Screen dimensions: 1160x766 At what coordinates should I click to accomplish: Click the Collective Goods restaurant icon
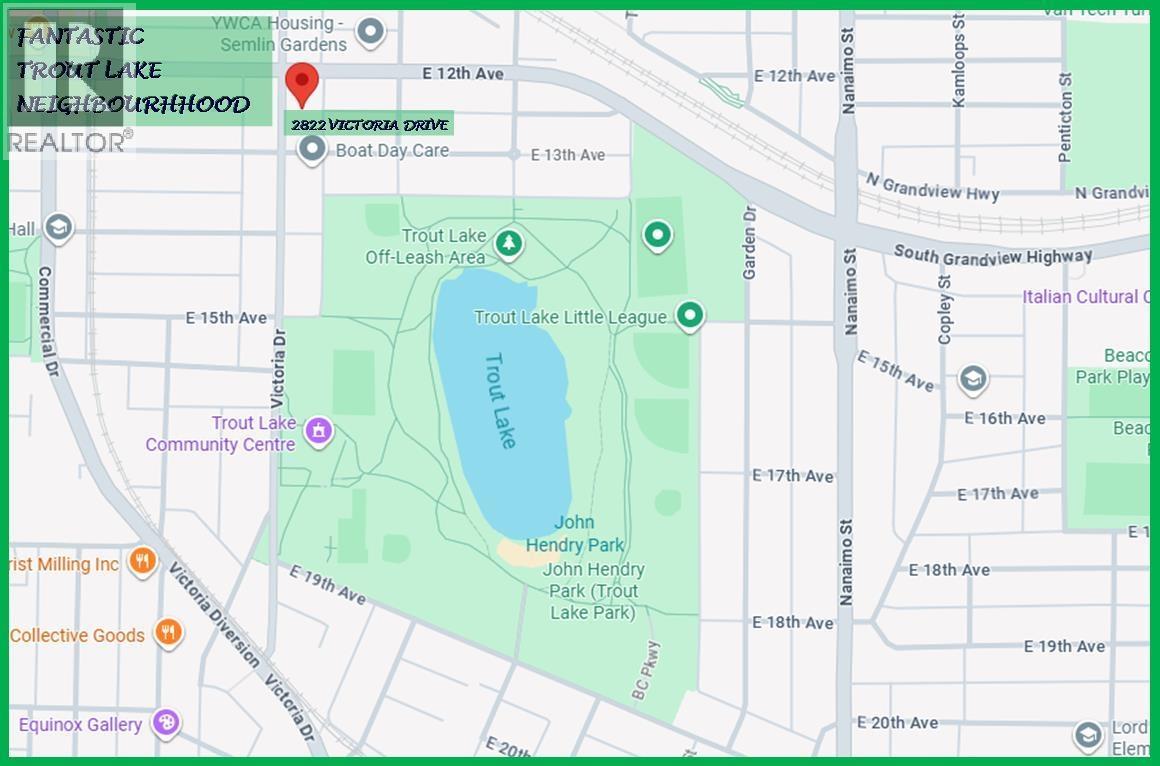pyautogui.click(x=168, y=634)
